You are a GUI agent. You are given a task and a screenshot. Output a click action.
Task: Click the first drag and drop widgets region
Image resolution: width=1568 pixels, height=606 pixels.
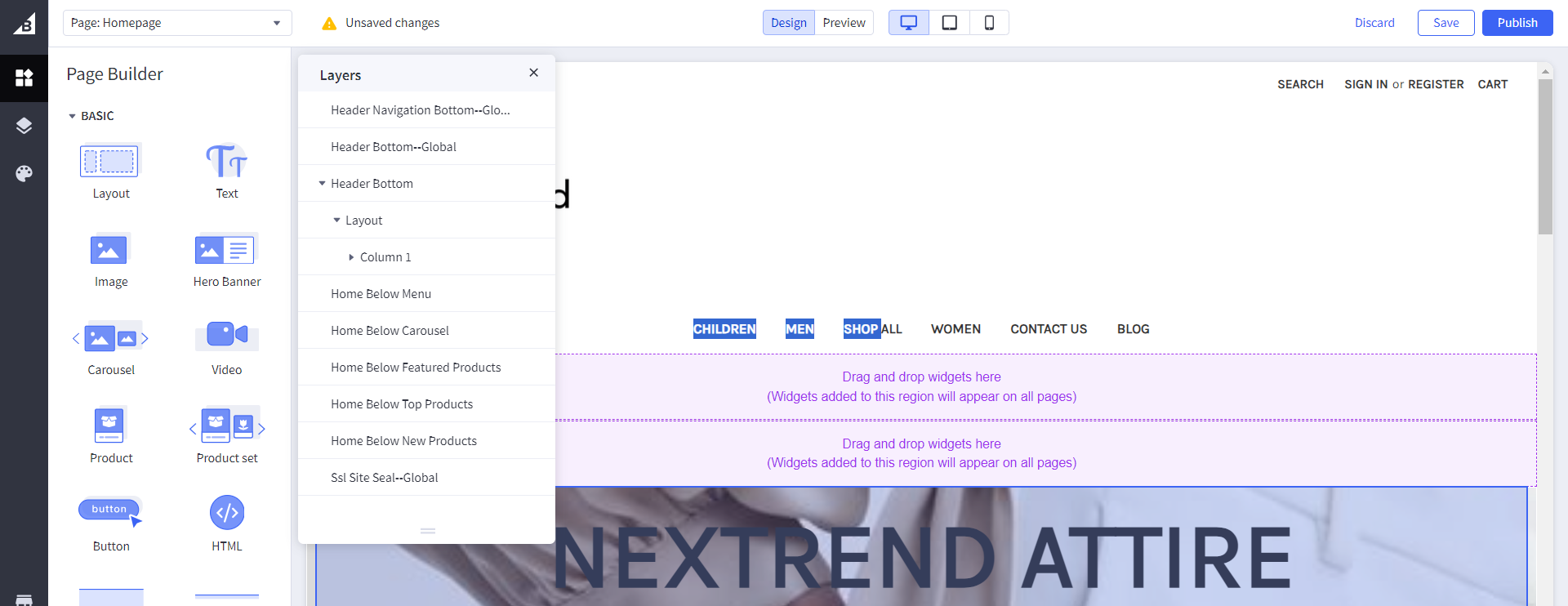1045,387
